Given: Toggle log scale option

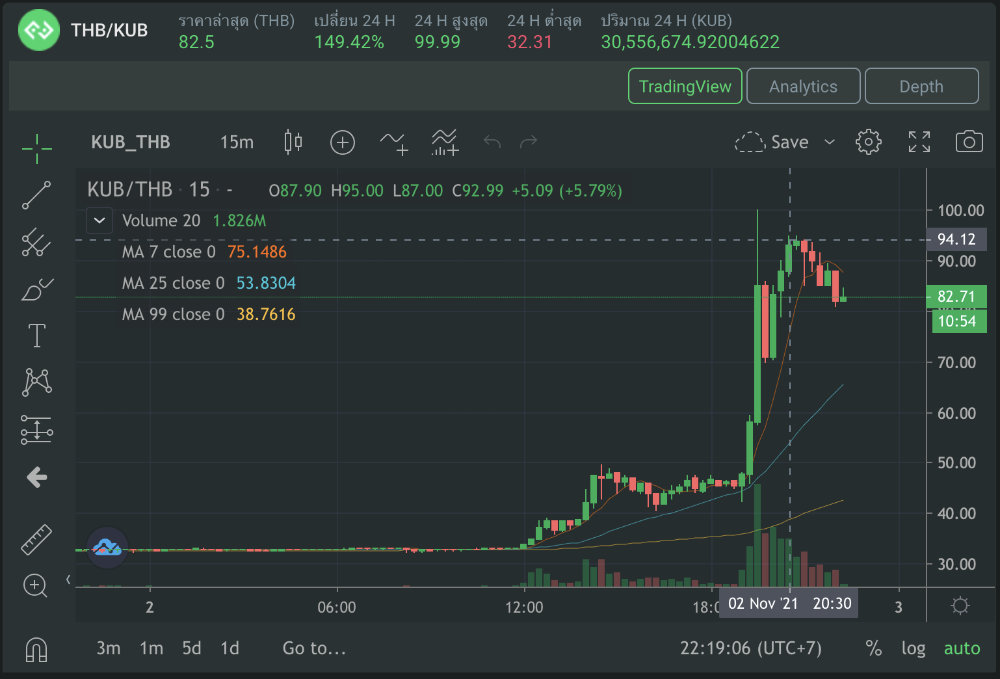Looking at the screenshot, I should (x=913, y=648).
